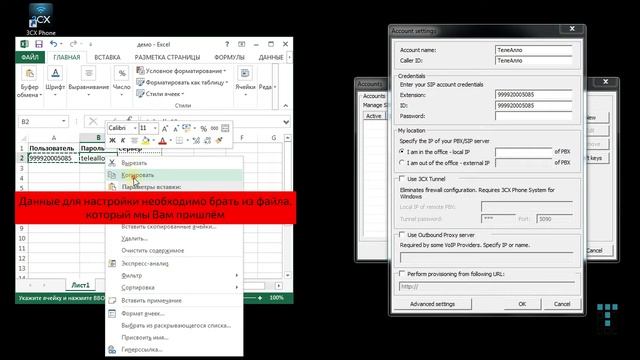Screen dimensions: 640x360
Task: Click the Redo arrow in Excel's quick access toolbar
Action: coord(73,44)
